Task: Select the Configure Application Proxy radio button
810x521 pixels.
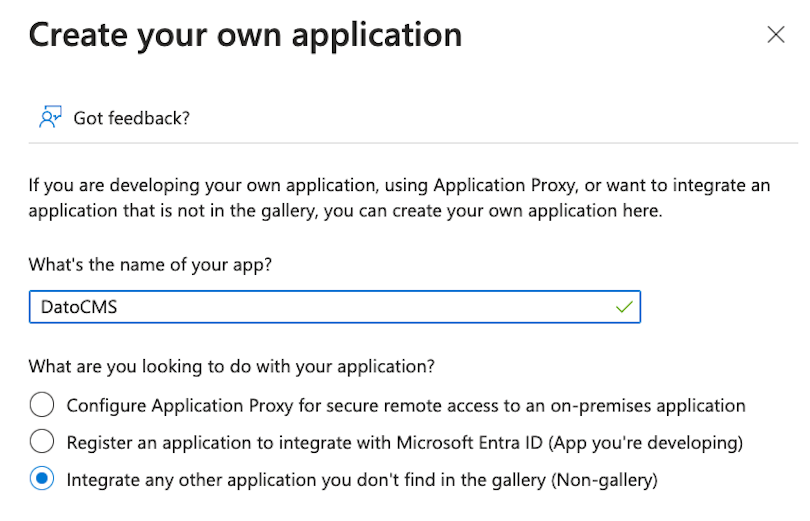Action: point(42,404)
